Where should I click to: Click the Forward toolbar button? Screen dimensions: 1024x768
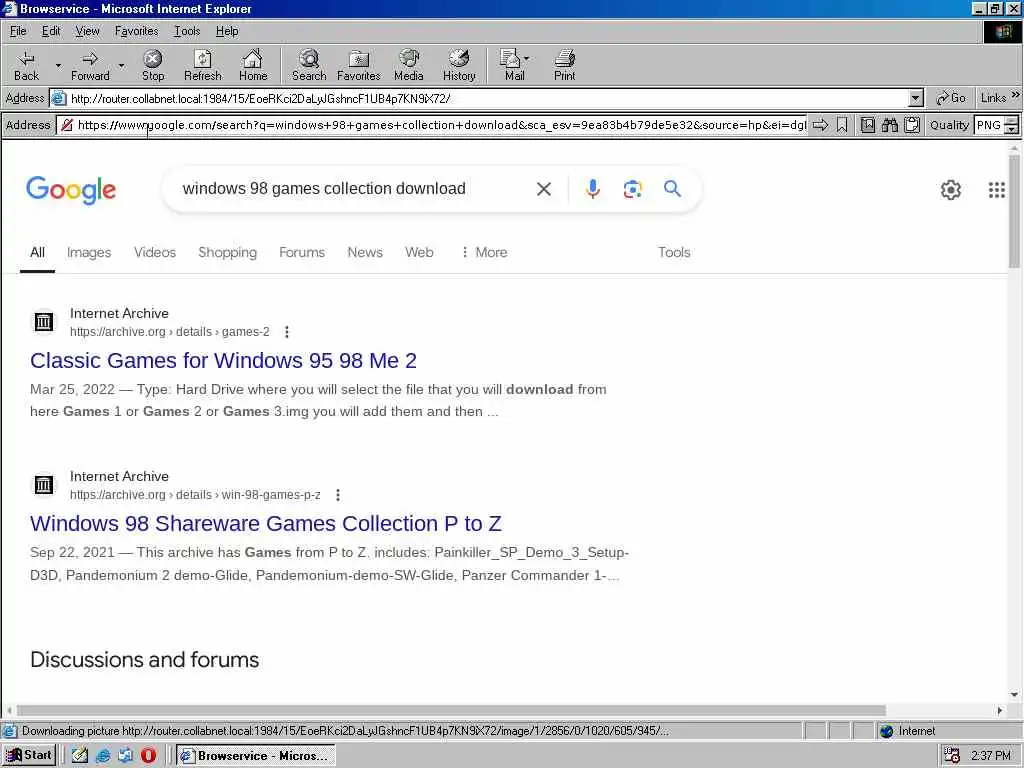click(x=90, y=66)
